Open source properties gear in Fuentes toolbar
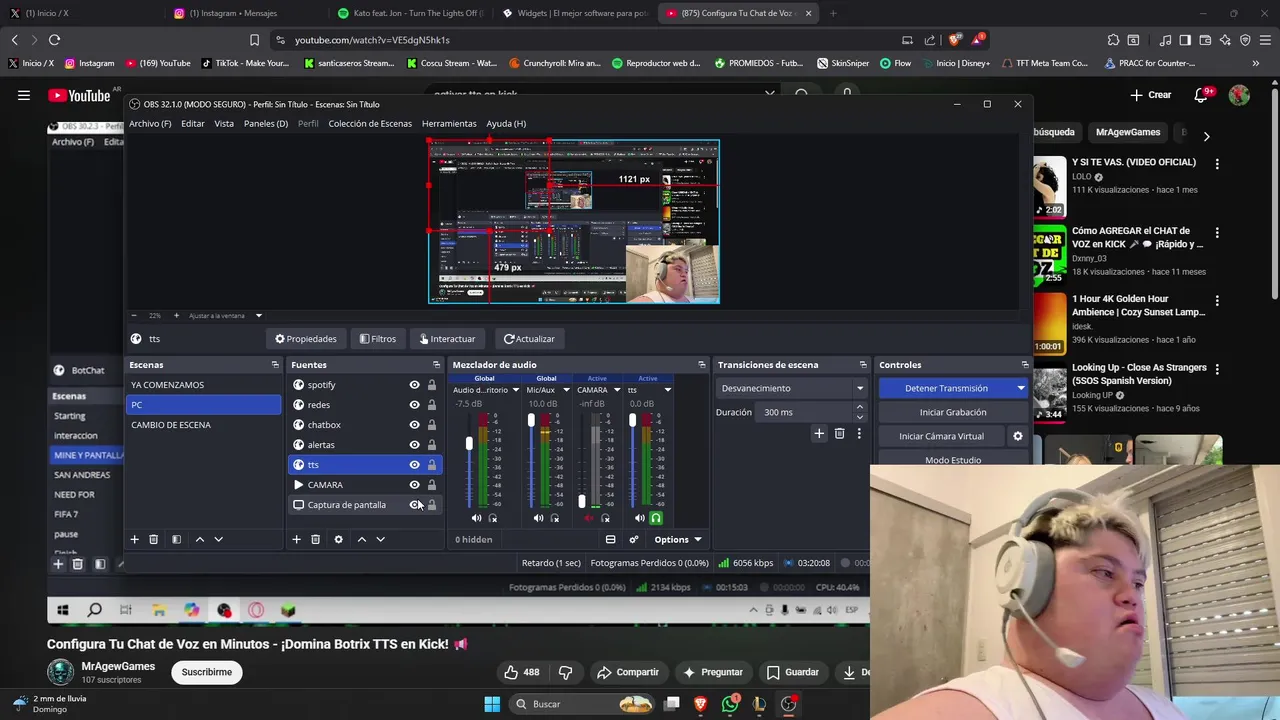This screenshot has height=720, width=1280. 338,539
